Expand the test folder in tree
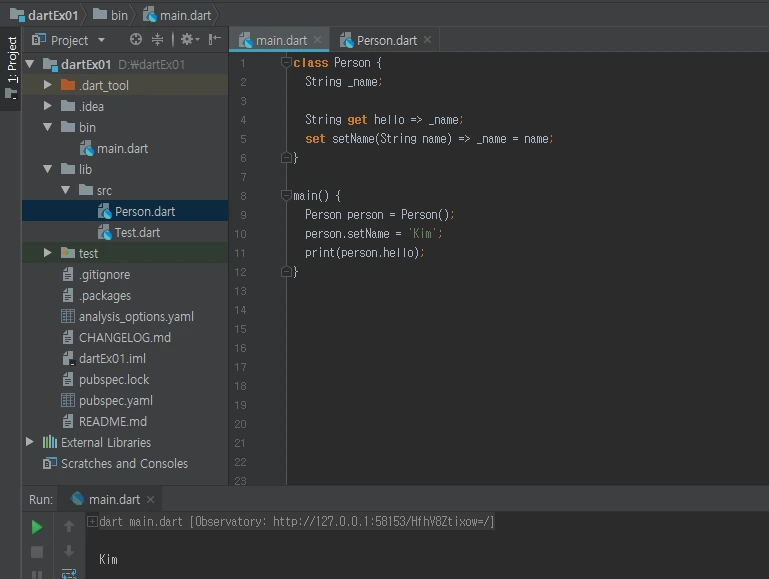This screenshot has width=769, height=579. coord(47,253)
